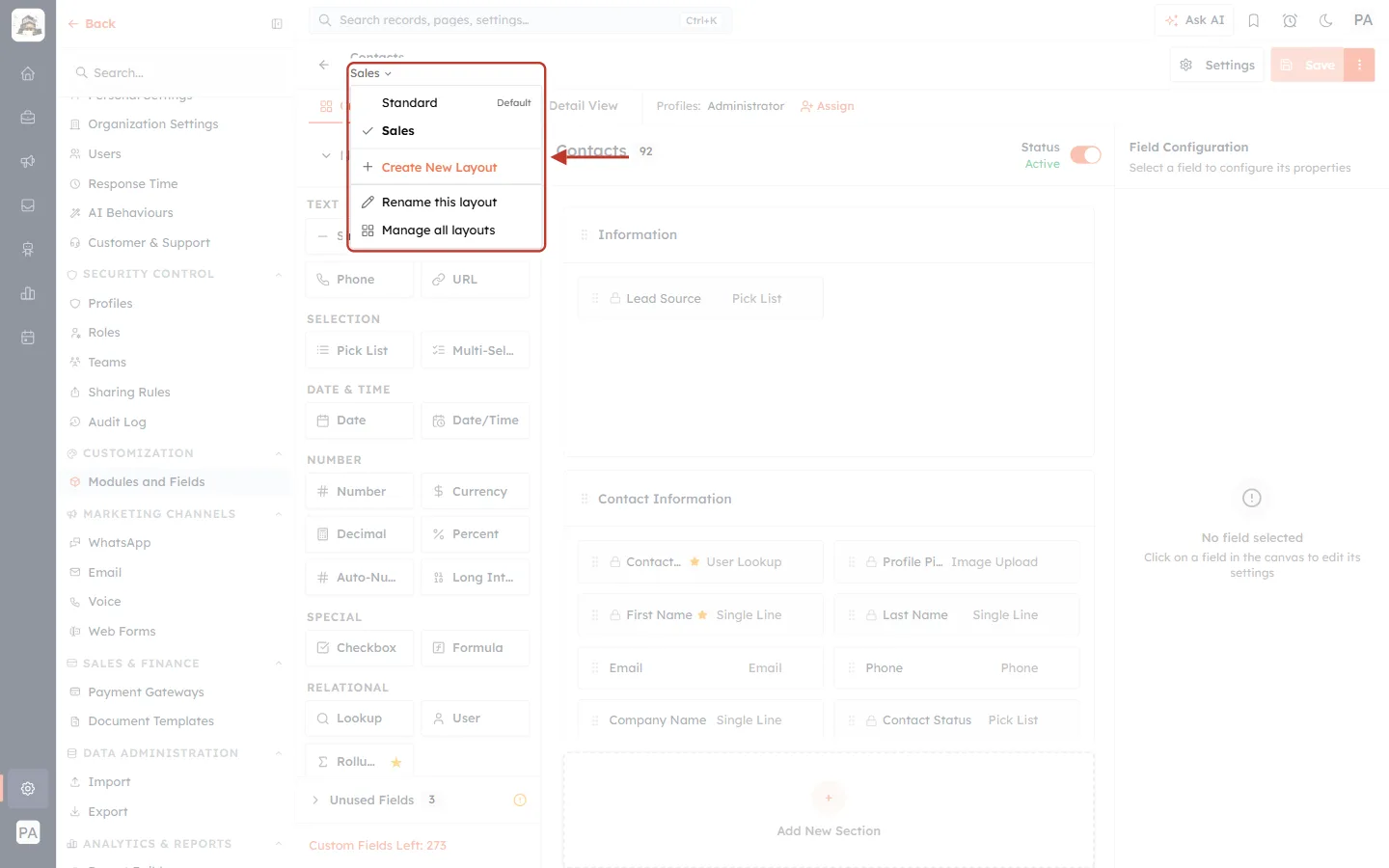
Task: Open the inbox icon in left rail
Action: pyautogui.click(x=28, y=205)
